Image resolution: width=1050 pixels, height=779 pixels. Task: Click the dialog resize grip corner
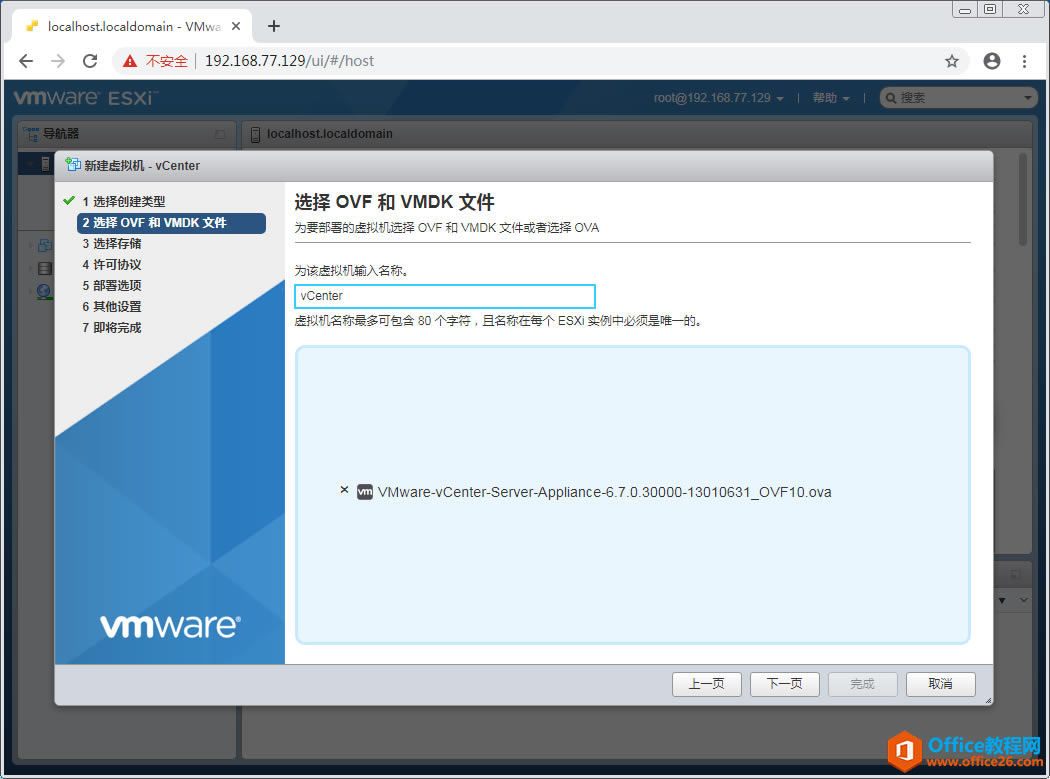(x=988, y=701)
